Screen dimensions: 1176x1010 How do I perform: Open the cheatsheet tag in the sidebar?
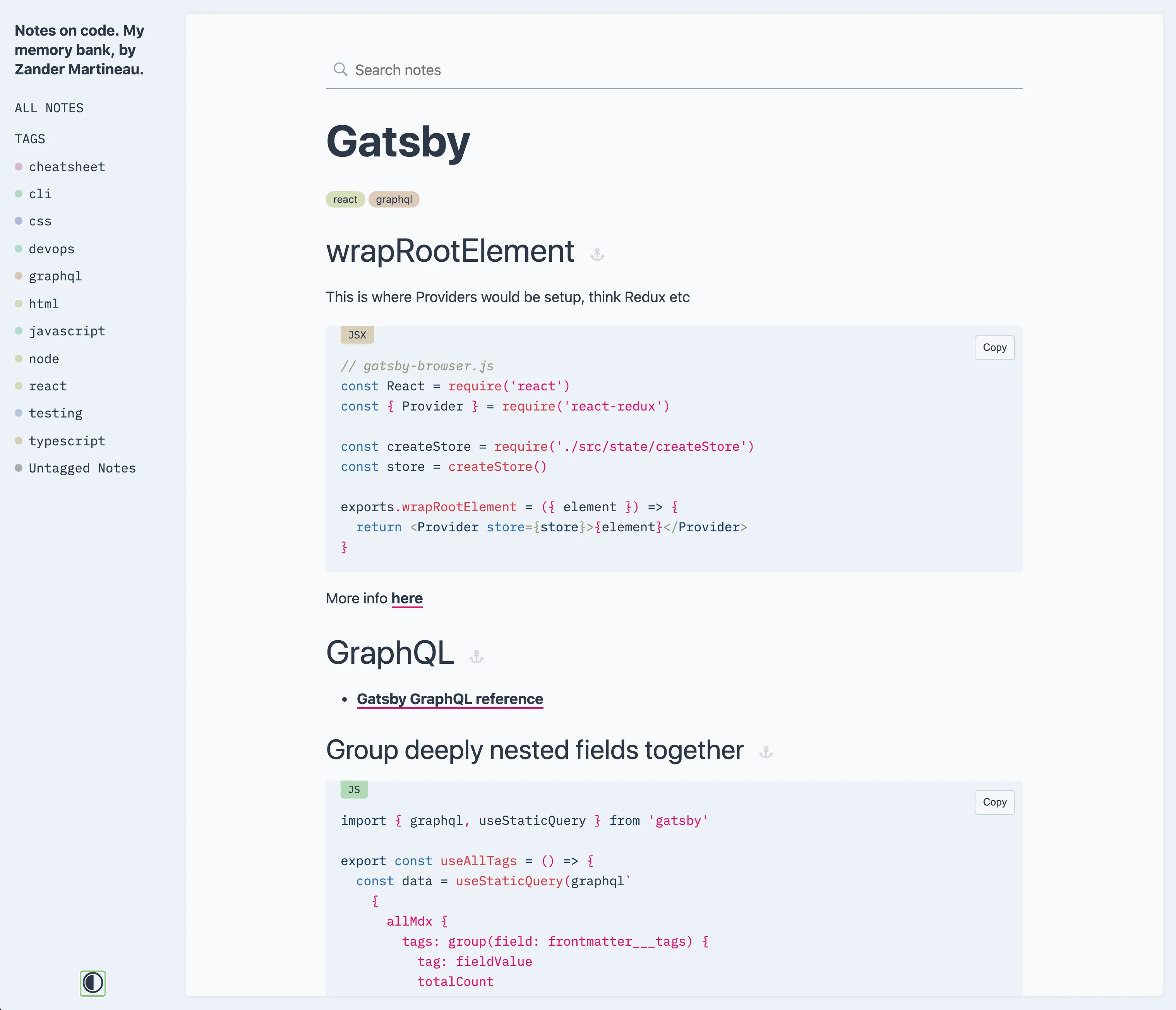pos(67,167)
